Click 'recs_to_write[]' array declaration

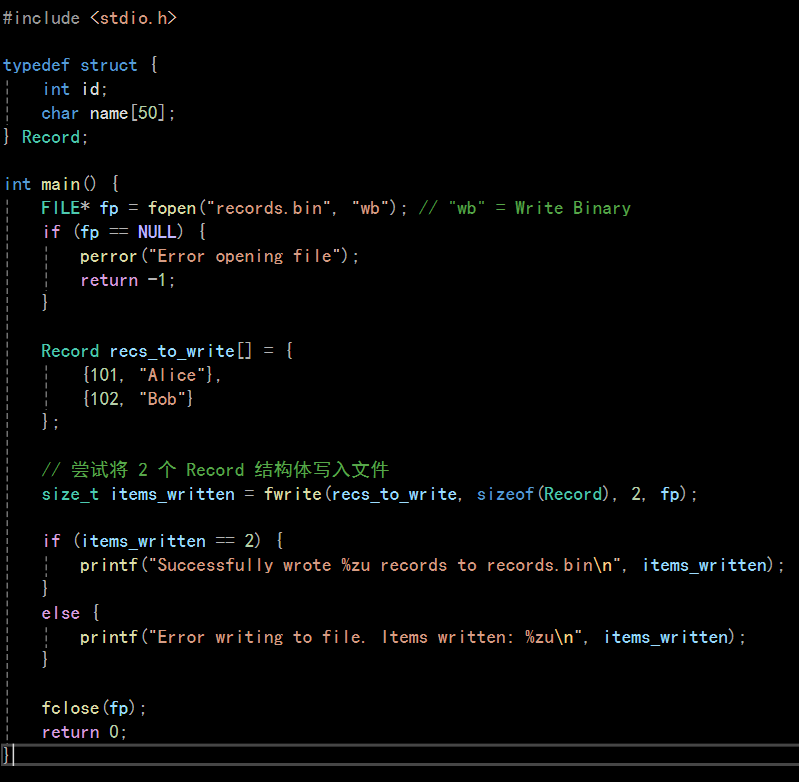point(180,351)
